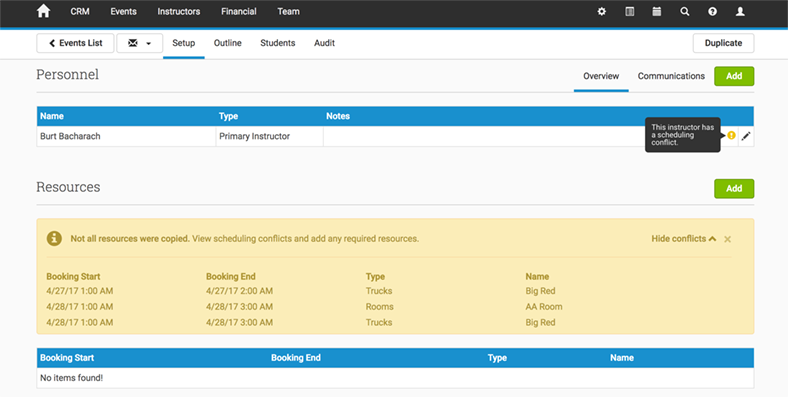The height and width of the screenshot is (397, 788).
Task: Click the resources table Type header
Action: coord(497,358)
